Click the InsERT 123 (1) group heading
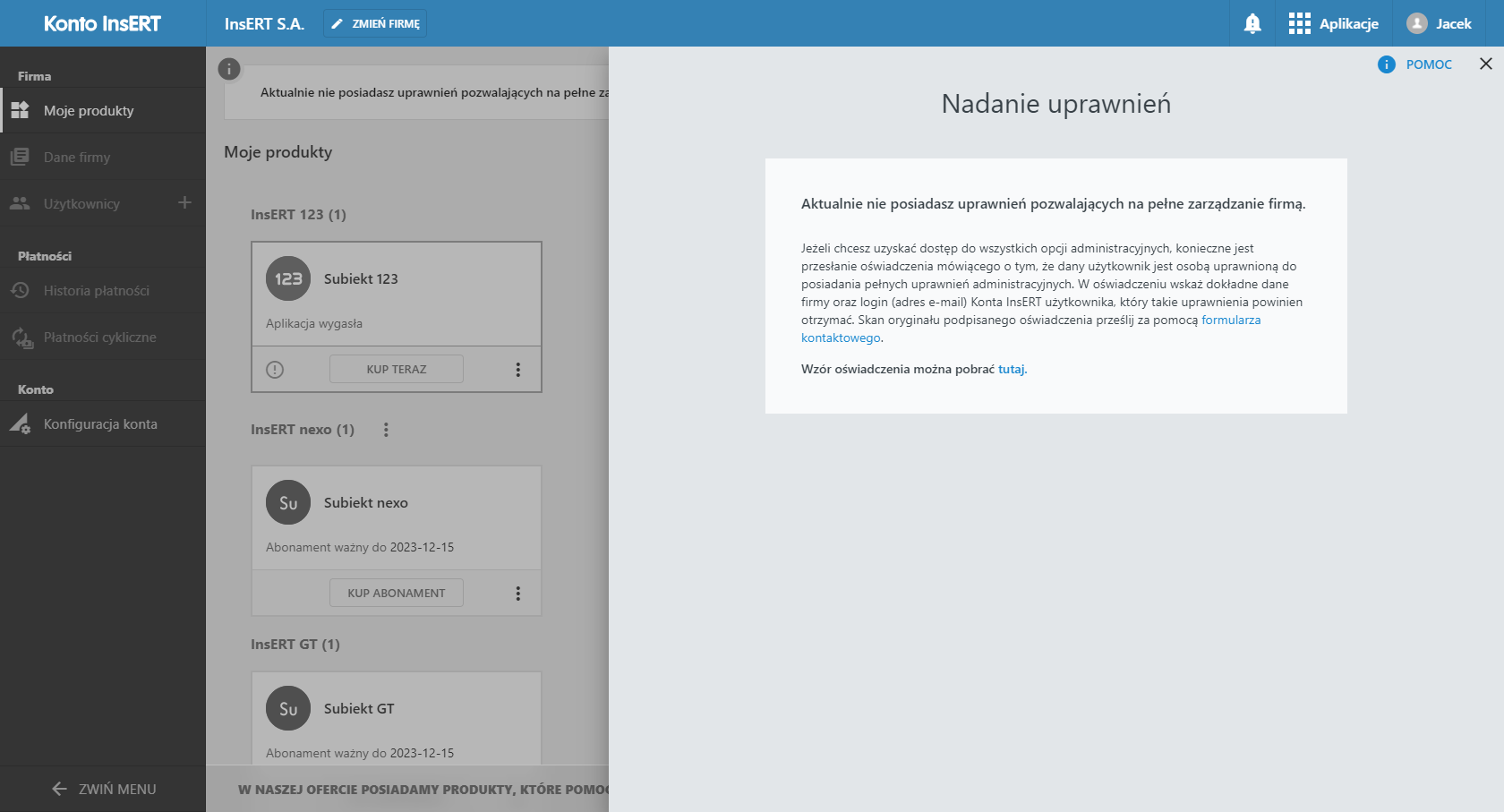This screenshot has height=812, width=1504. pos(298,215)
